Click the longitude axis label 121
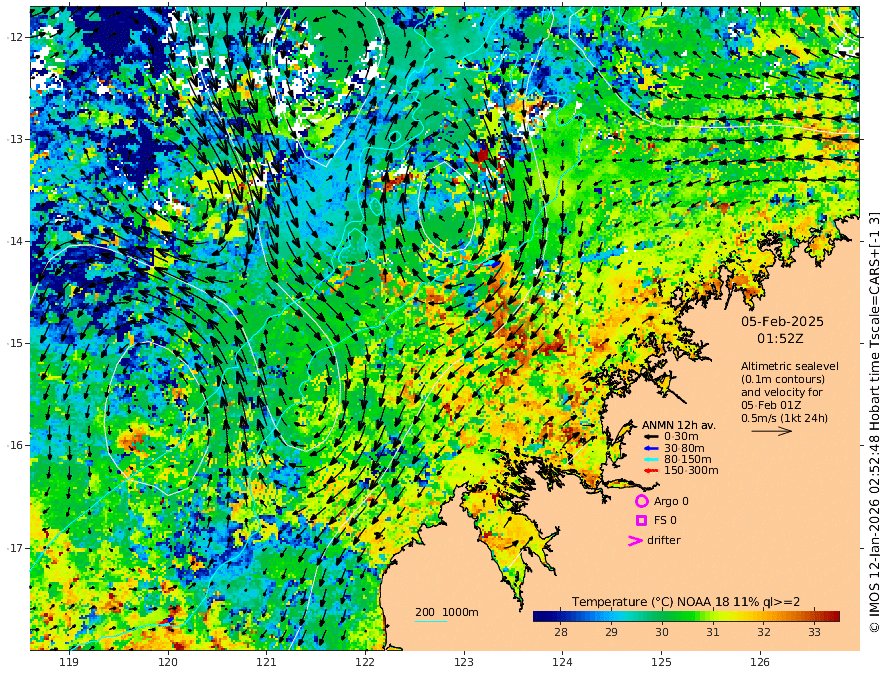 [x=267, y=663]
